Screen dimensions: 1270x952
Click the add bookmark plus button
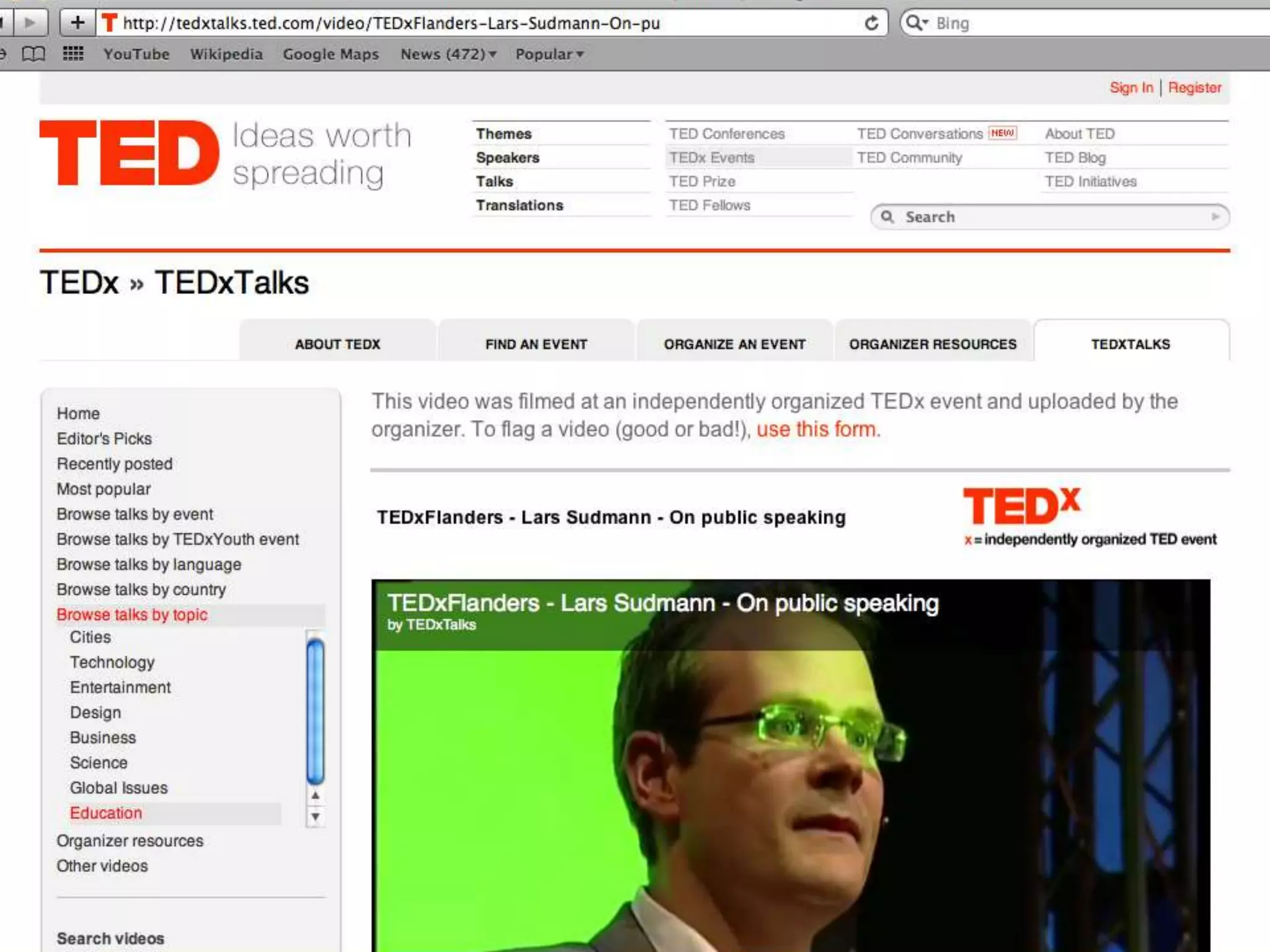[78, 23]
